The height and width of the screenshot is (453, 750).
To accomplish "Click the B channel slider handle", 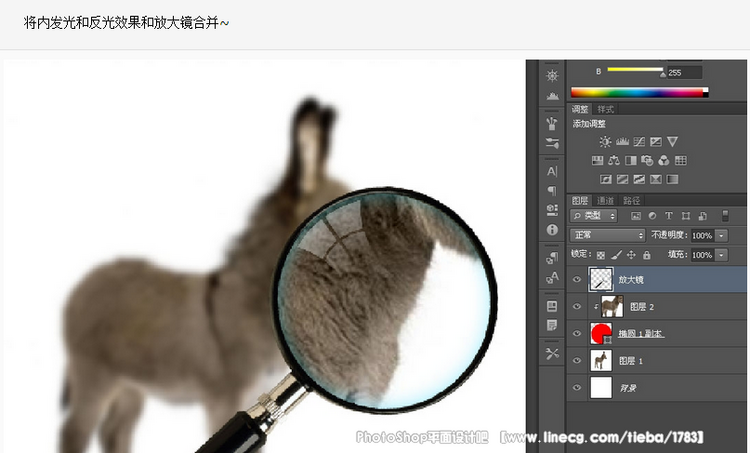I will pos(662,74).
